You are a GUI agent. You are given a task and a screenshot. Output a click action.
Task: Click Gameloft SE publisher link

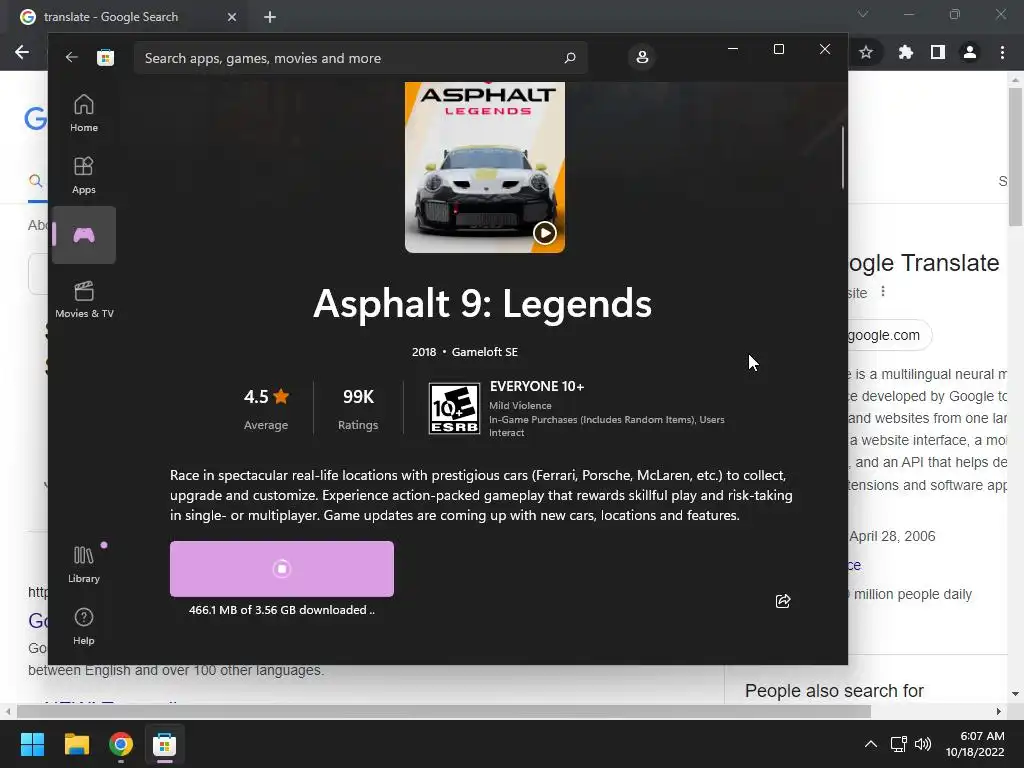click(x=485, y=352)
